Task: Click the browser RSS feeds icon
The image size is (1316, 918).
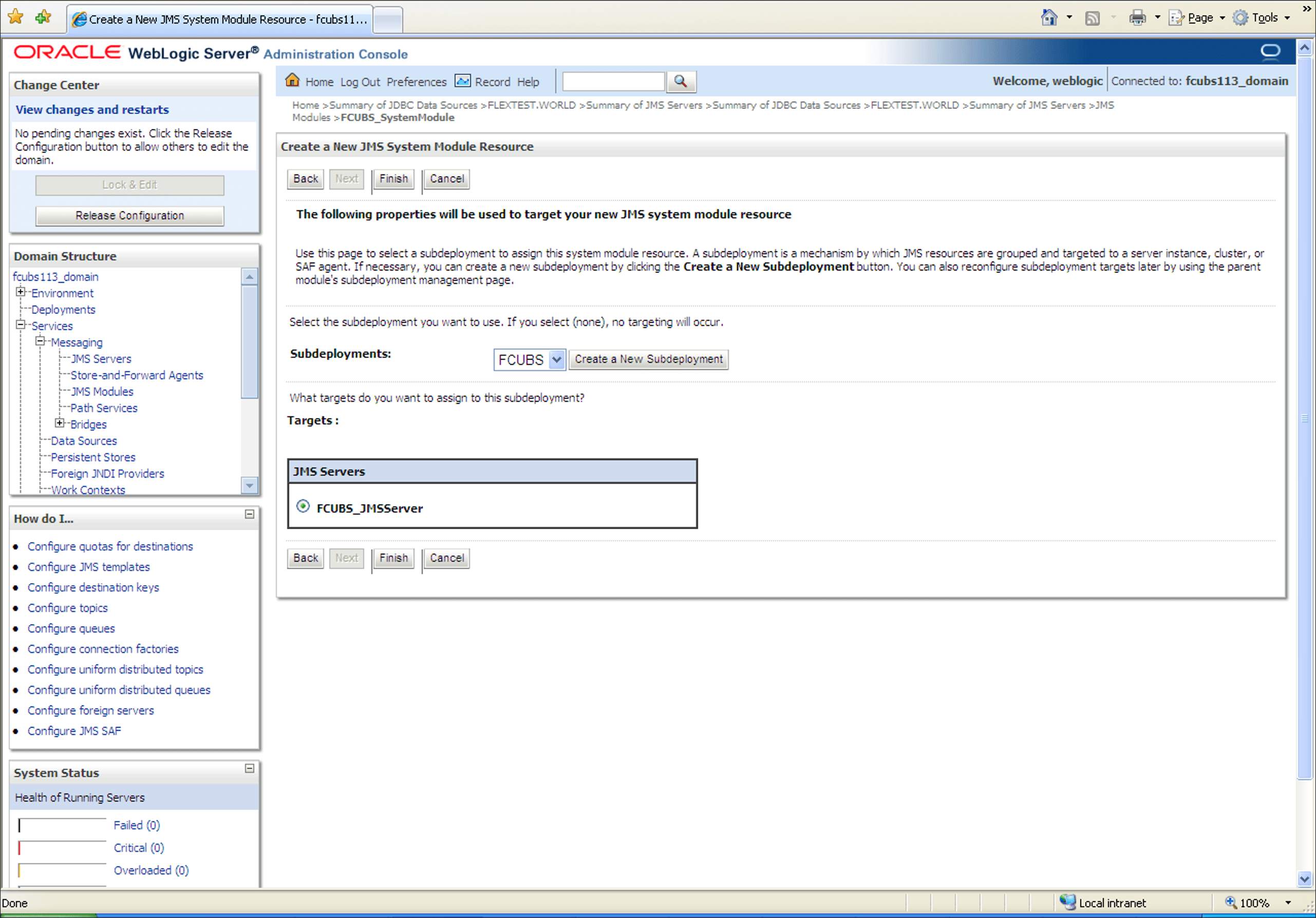Action: click(x=1092, y=18)
